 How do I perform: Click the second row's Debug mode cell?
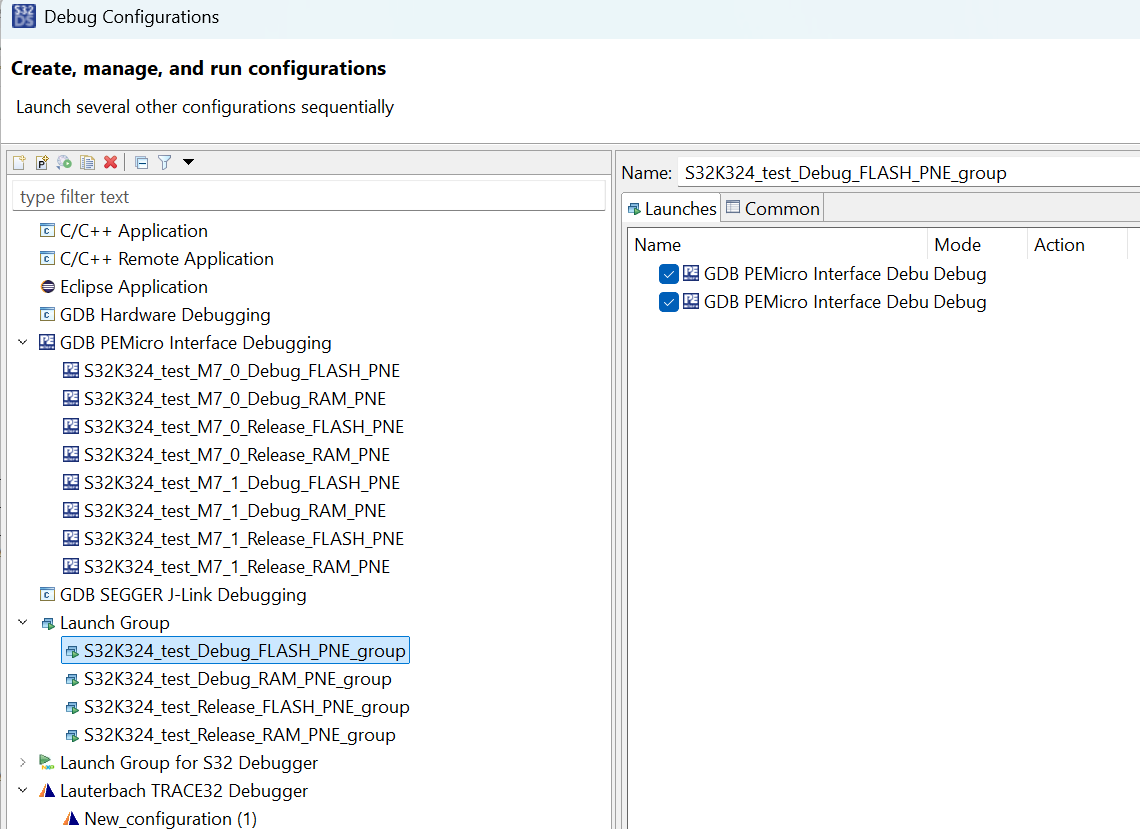coord(960,302)
